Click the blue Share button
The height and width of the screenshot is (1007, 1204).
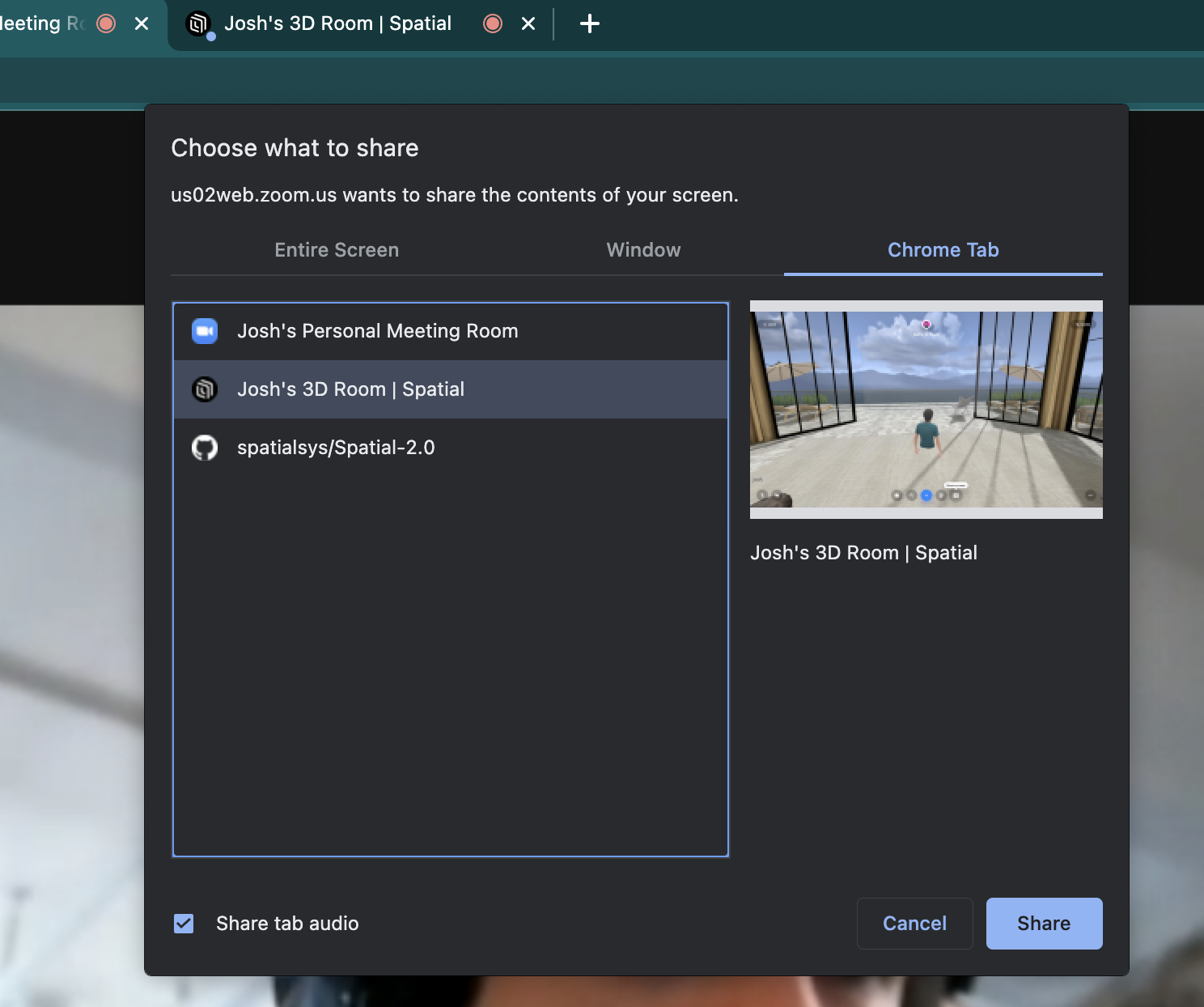(x=1044, y=924)
